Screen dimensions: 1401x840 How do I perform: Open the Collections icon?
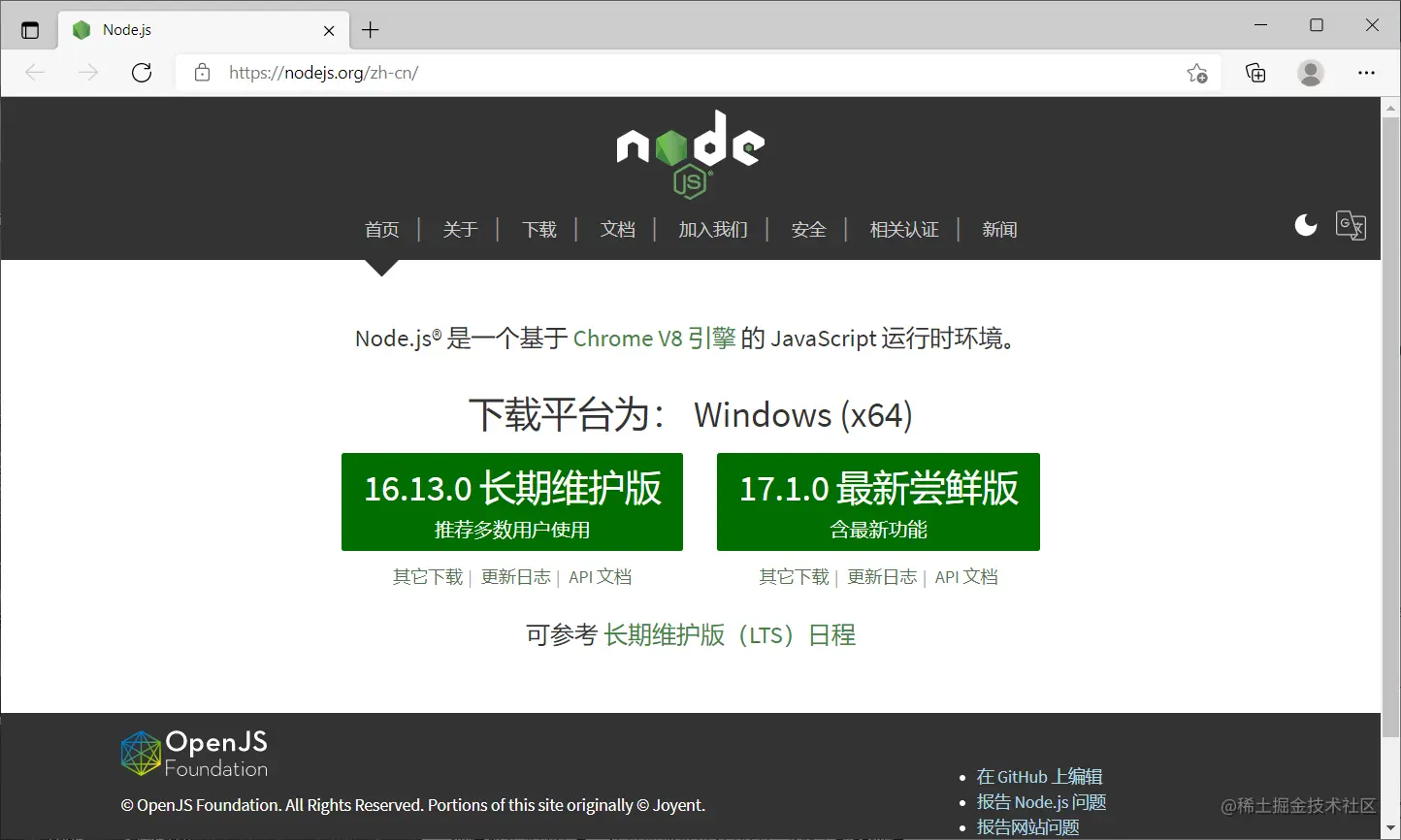click(1255, 73)
